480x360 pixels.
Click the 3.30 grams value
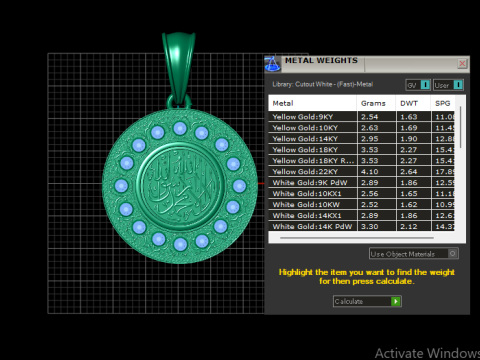coord(370,227)
